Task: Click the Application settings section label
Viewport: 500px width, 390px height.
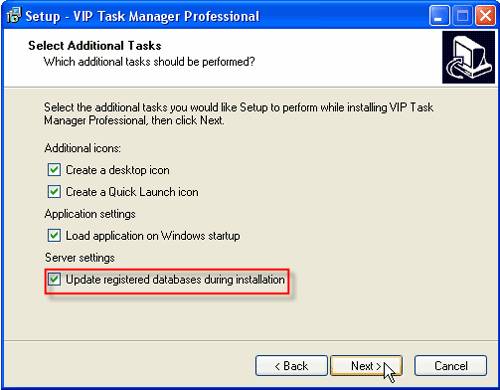Action: click(x=90, y=214)
